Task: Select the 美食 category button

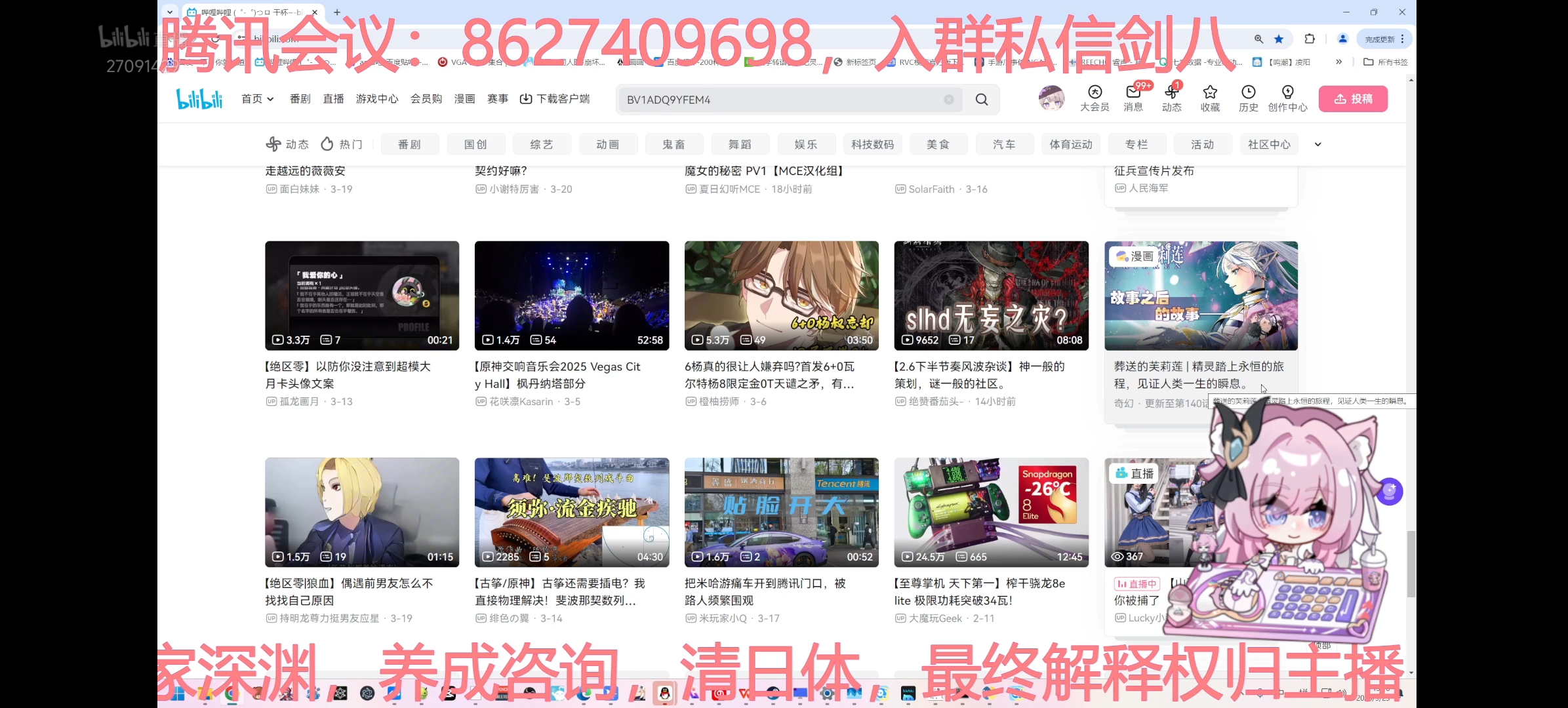Action: (938, 144)
